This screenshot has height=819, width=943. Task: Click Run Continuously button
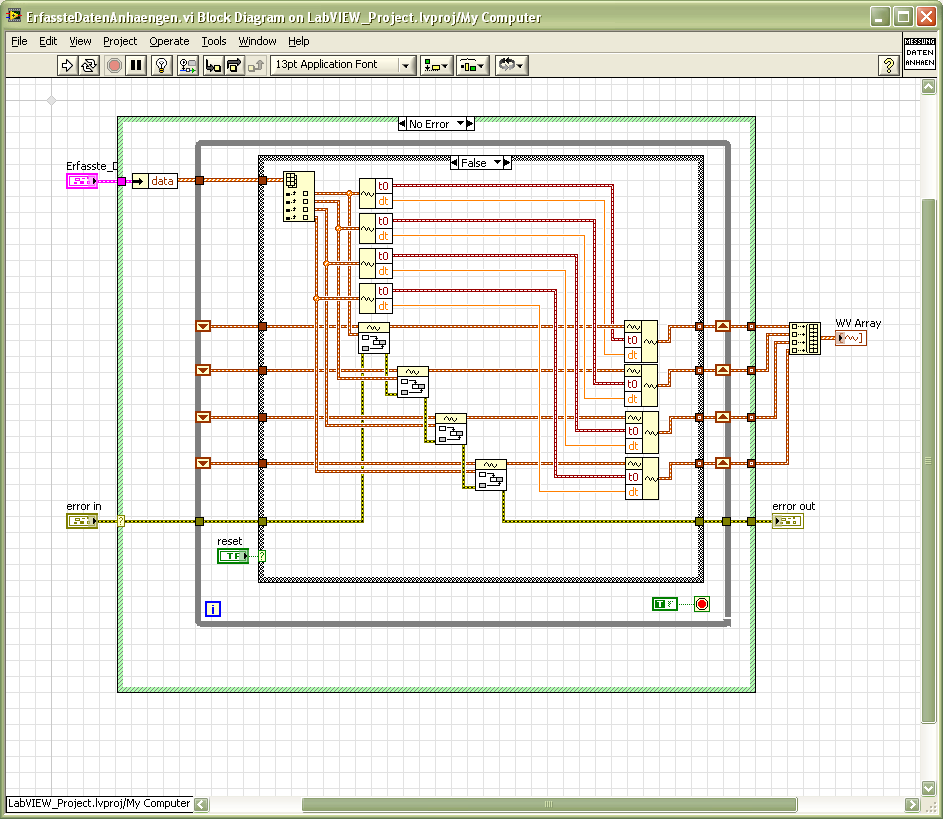(89, 65)
